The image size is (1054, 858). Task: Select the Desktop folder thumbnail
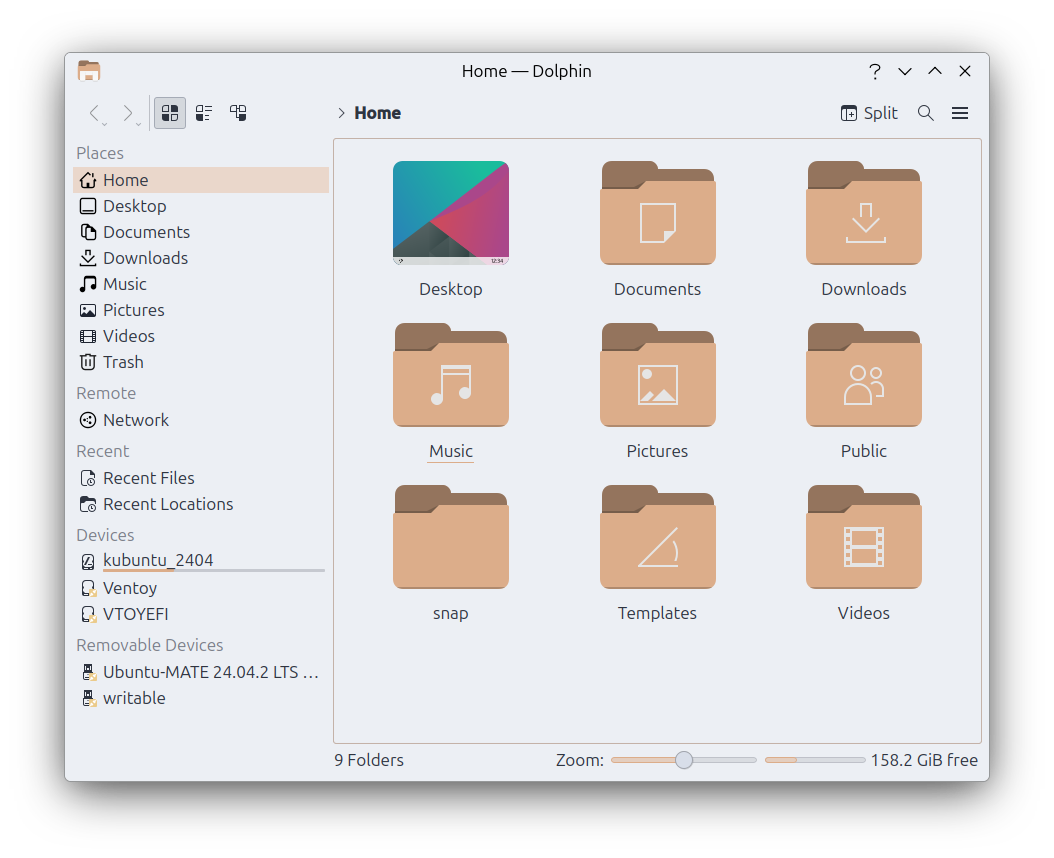coord(451,213)
